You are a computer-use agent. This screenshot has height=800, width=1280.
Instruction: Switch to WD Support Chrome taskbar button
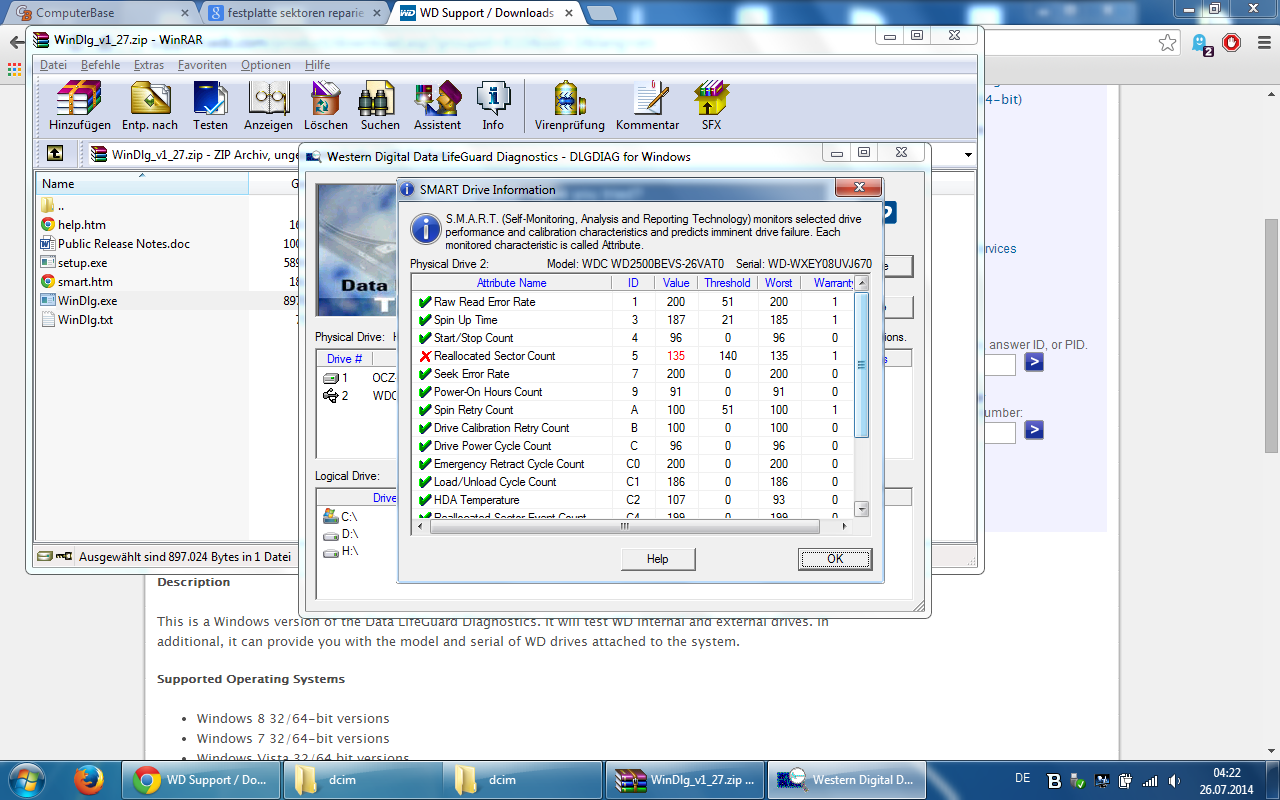(x=202, y=779)
